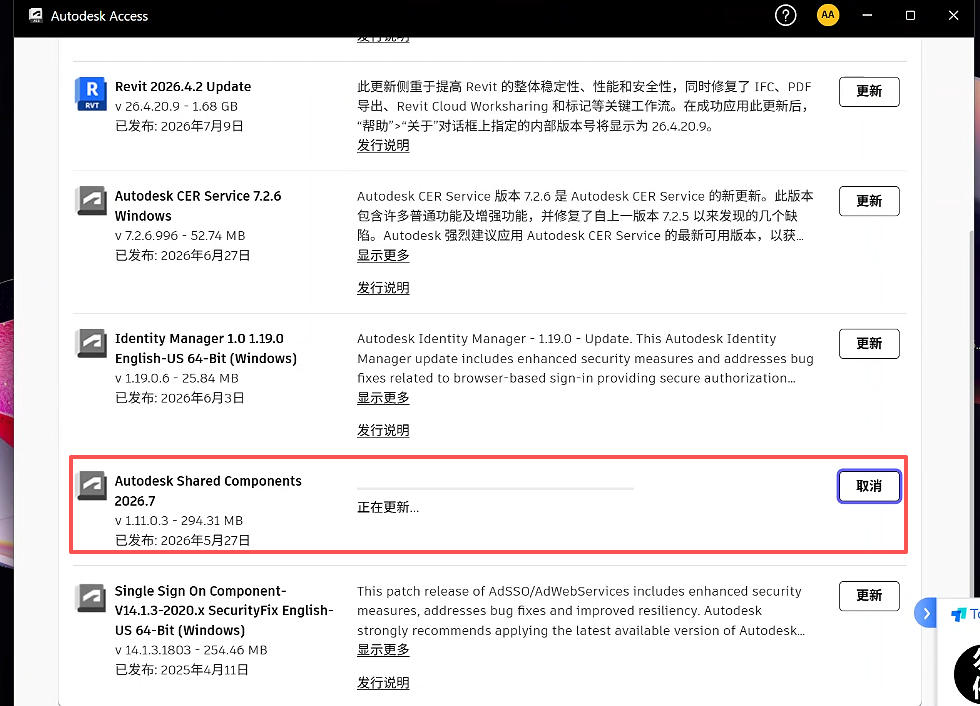This screenshot has width=980, height=706.
Task: Click the Single Sign On Component icon
Action: pos(91,597)
